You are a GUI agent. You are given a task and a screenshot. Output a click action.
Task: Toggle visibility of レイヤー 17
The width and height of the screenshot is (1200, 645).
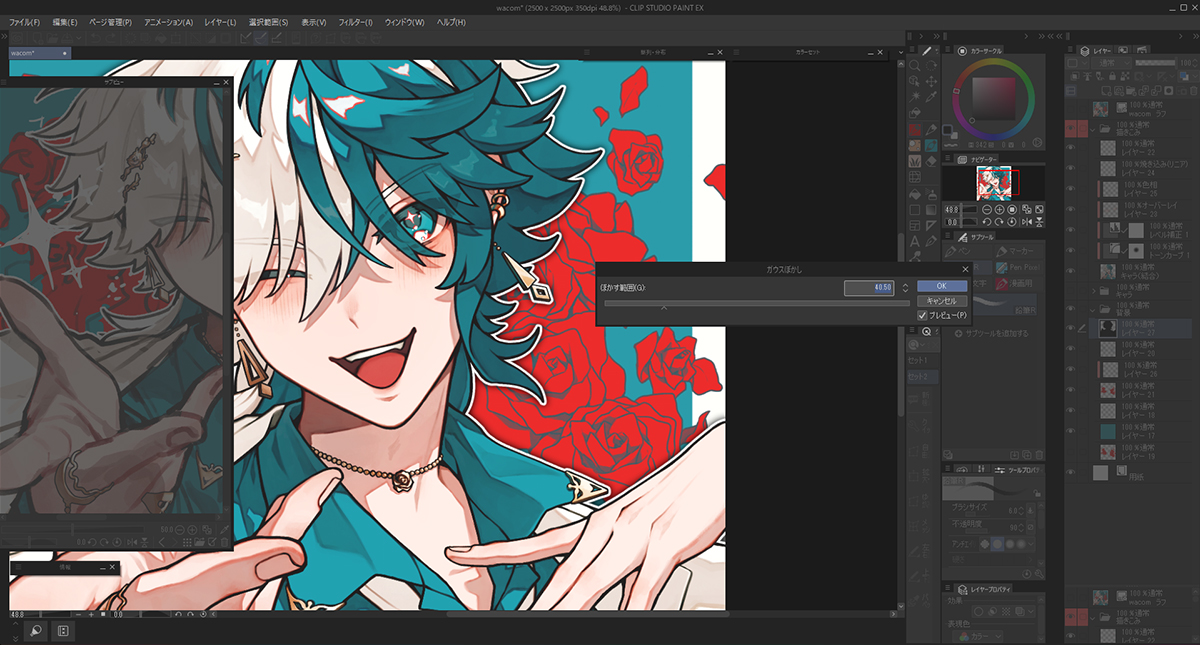click(1070, 430)
